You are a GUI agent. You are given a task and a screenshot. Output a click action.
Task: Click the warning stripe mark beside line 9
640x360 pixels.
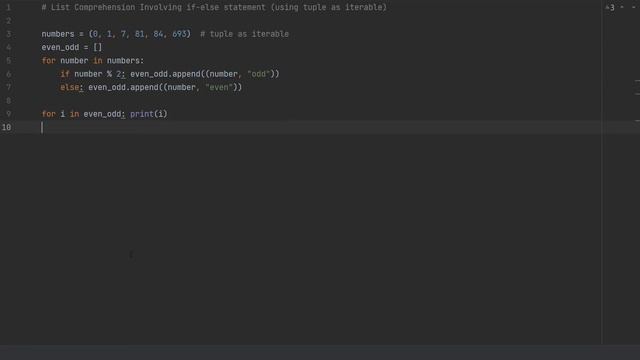637,121
